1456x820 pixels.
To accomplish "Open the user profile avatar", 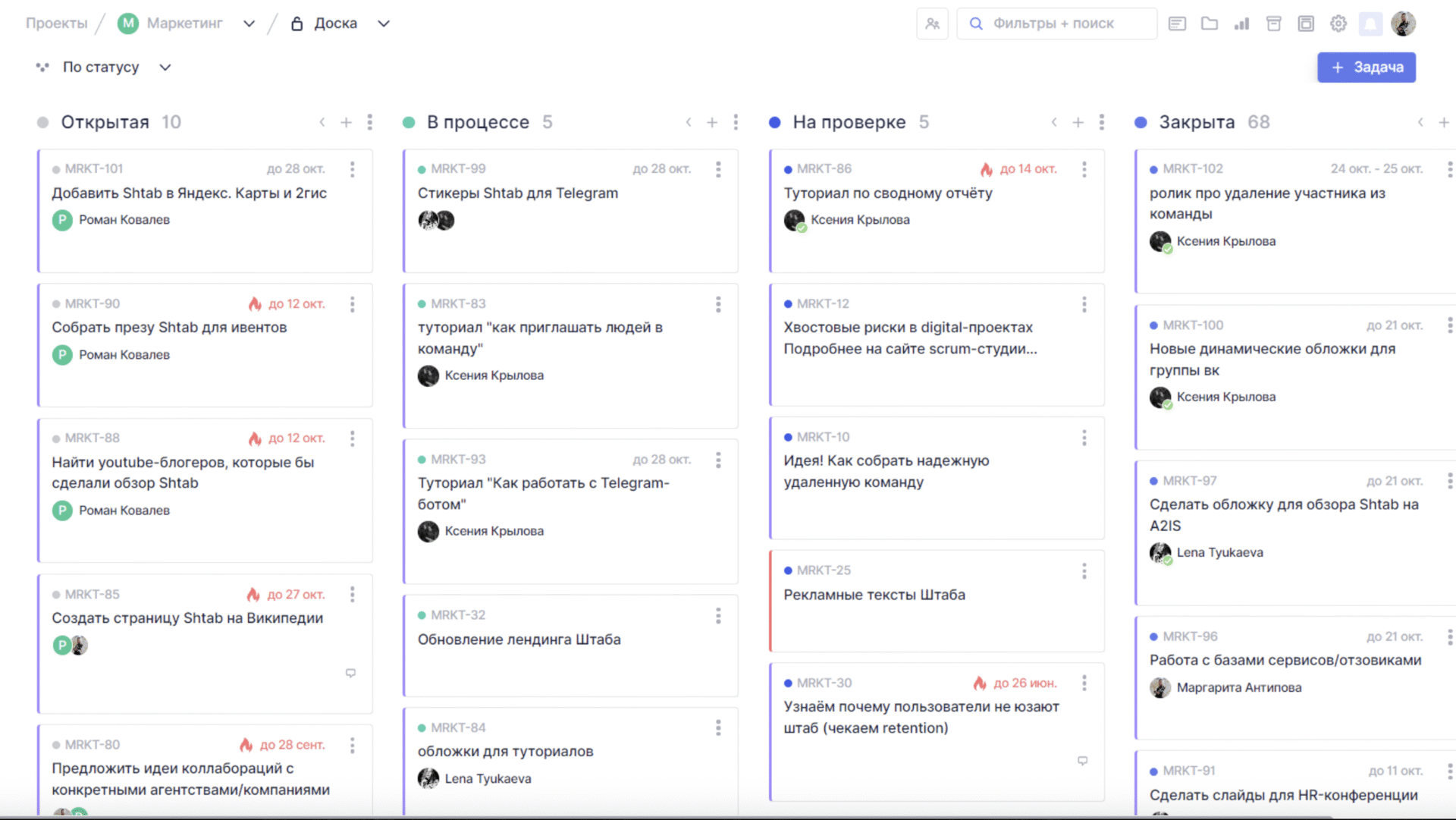I will [1404, 24].
